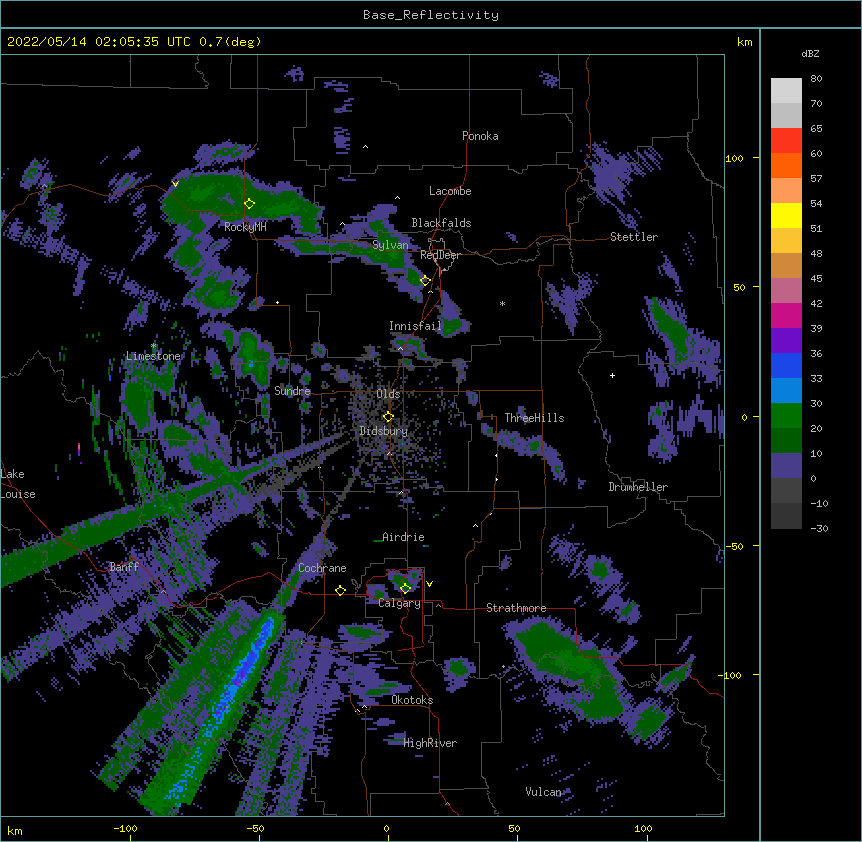Image resolution: width=862 pixels, height=842 pixels.
Task: Click the Calgary city label
Action: 400,603
